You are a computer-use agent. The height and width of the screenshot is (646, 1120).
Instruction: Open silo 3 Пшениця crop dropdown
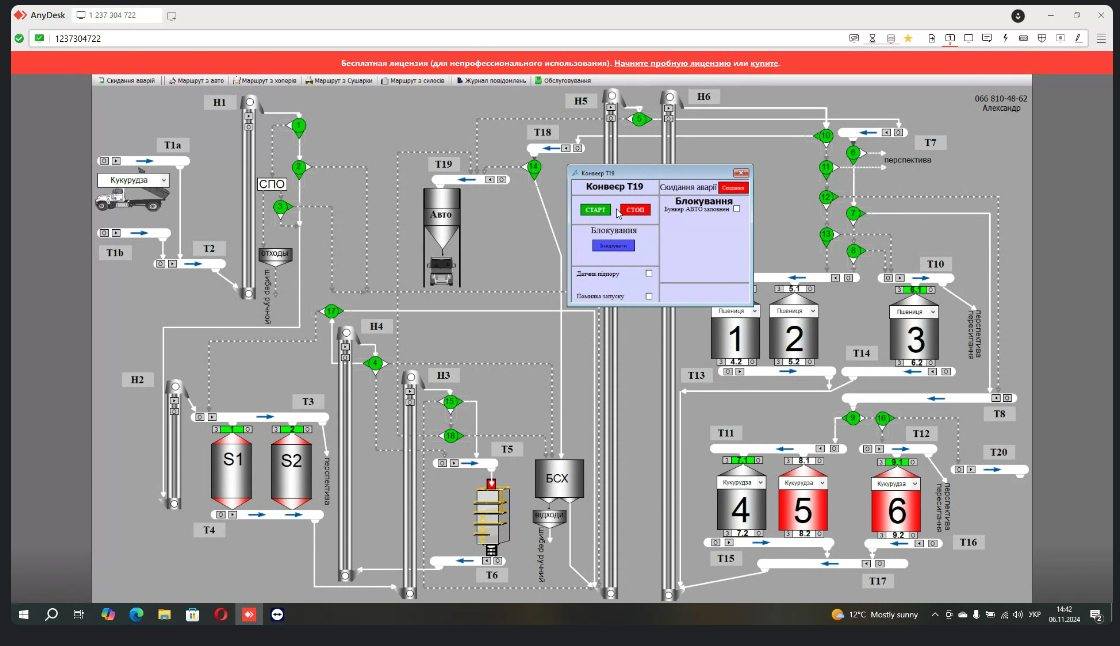913,312
